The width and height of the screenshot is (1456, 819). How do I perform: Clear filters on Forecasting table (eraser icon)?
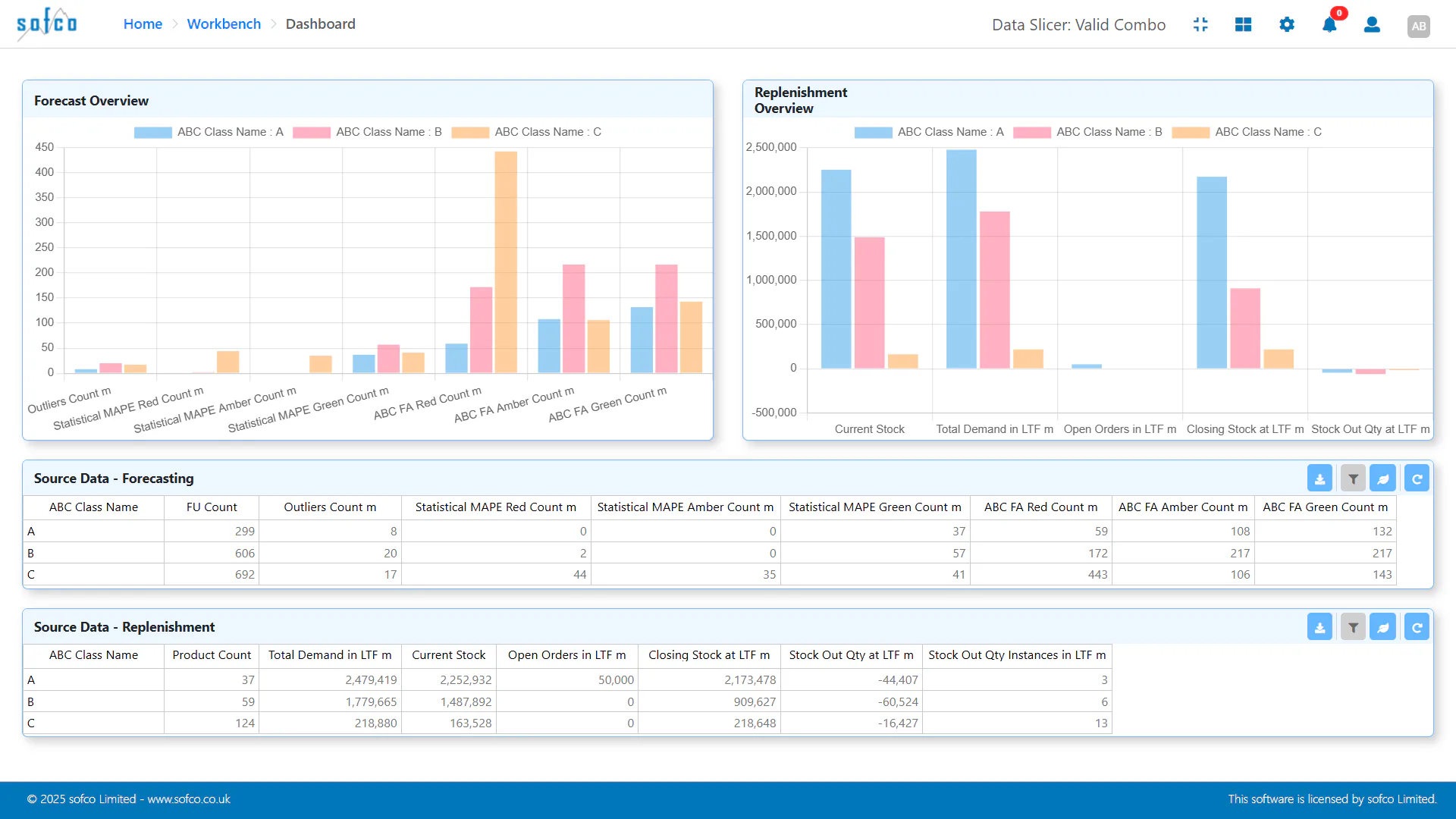coord(1383,479)
